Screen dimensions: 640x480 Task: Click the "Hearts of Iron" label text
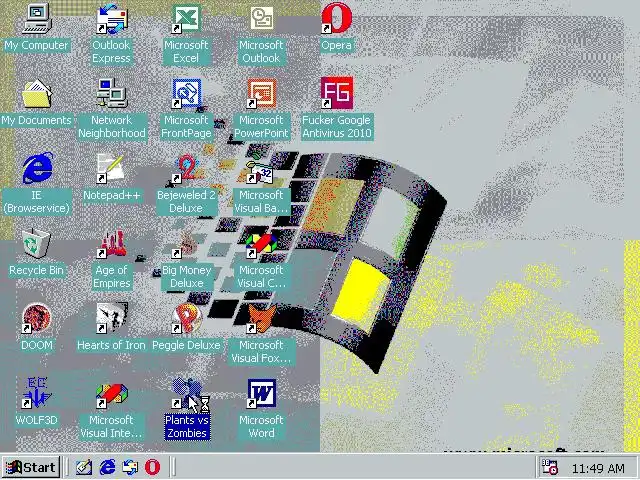111,345
